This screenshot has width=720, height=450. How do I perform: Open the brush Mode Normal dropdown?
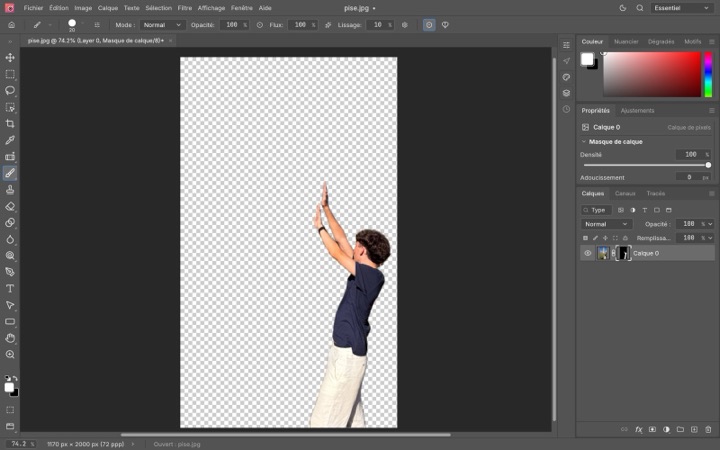162,25
